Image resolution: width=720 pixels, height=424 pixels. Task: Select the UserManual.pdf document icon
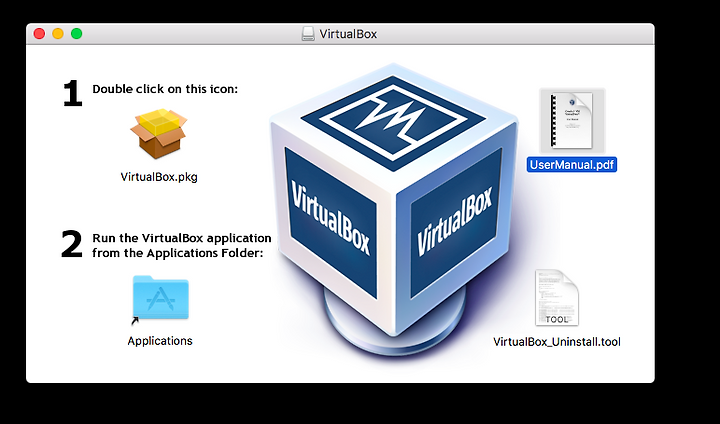pos(572,121)
